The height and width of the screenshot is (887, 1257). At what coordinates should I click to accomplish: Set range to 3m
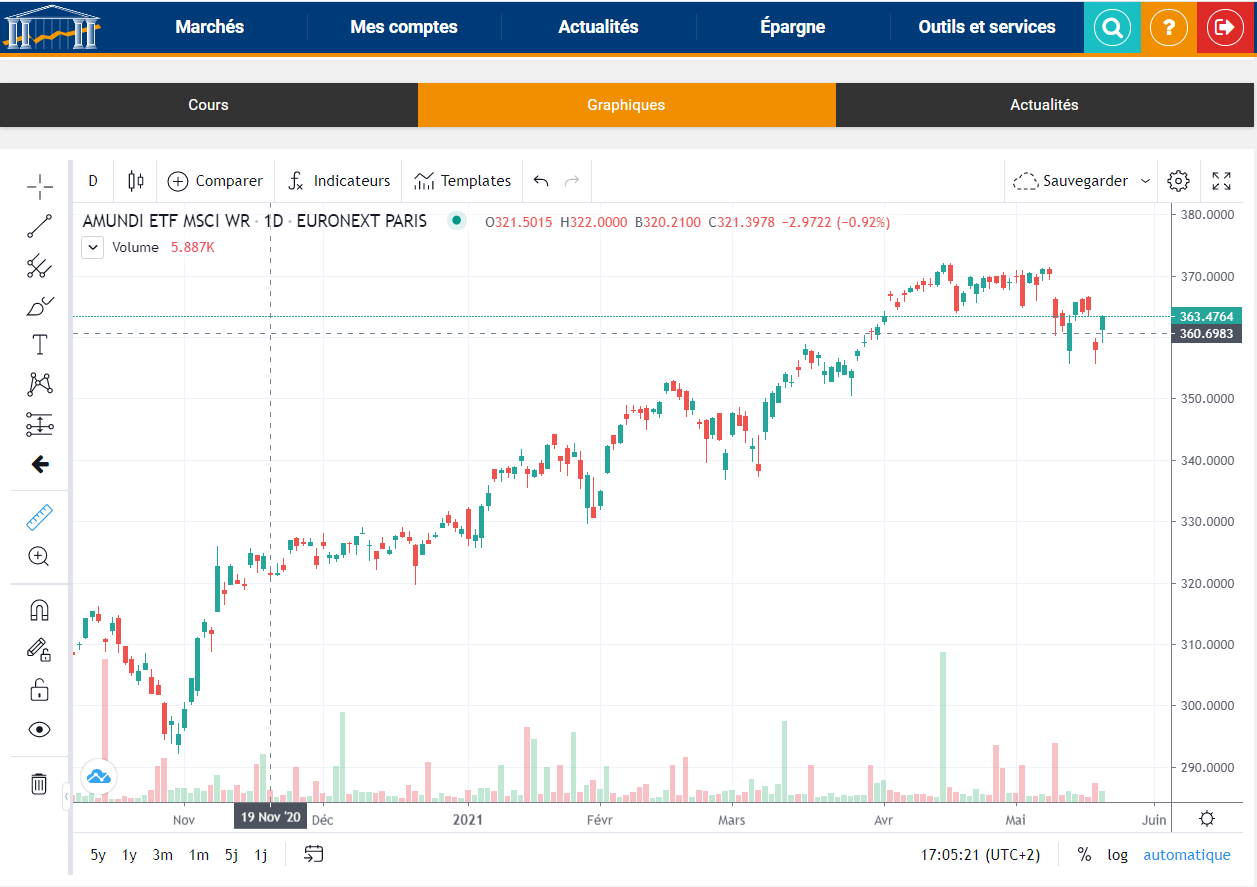162,855
